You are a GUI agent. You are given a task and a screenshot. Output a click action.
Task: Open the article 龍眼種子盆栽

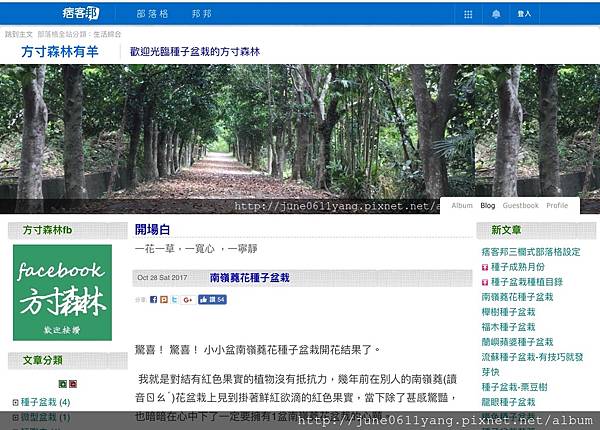point(508,402)
